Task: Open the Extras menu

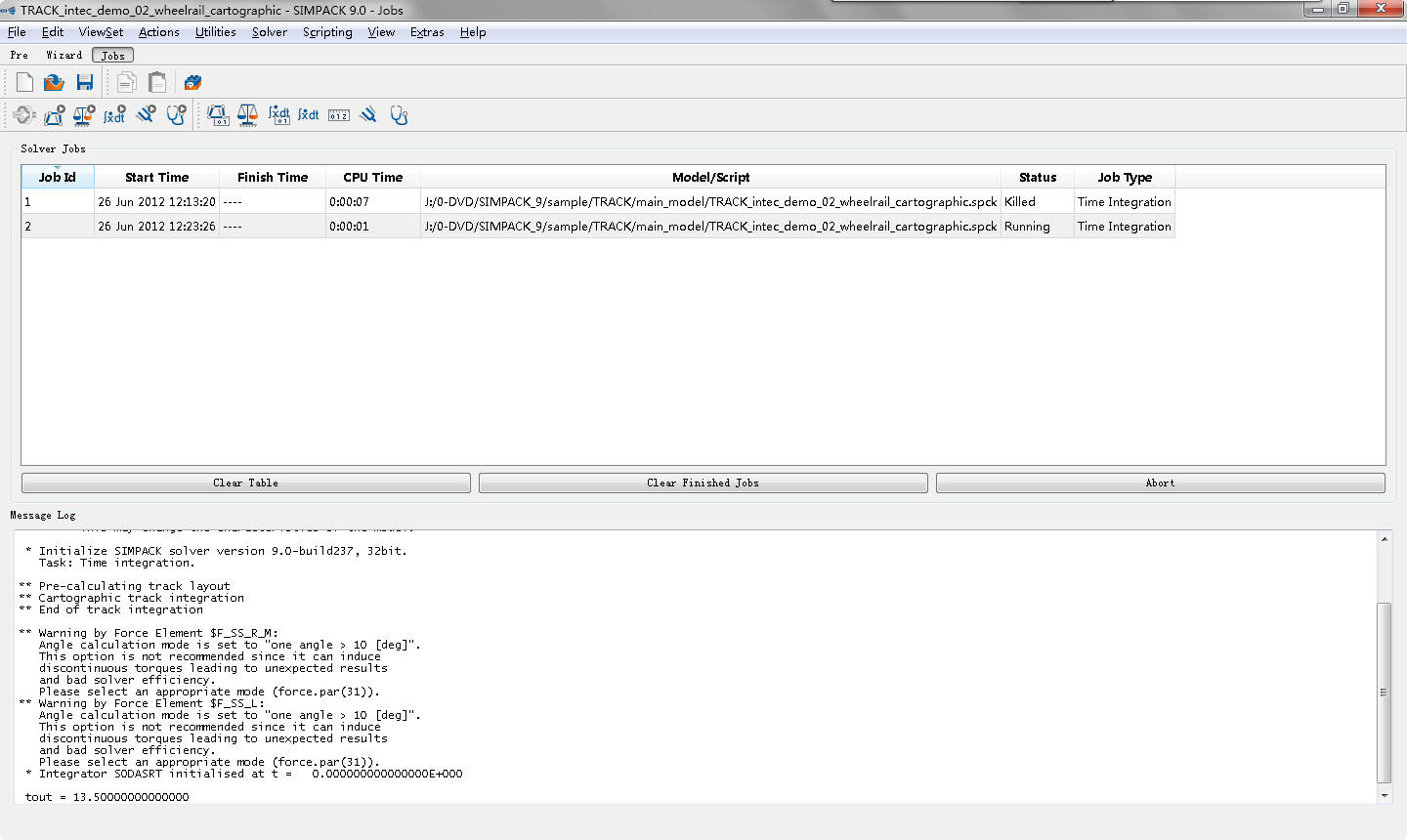Action: [x=427, y=32]
